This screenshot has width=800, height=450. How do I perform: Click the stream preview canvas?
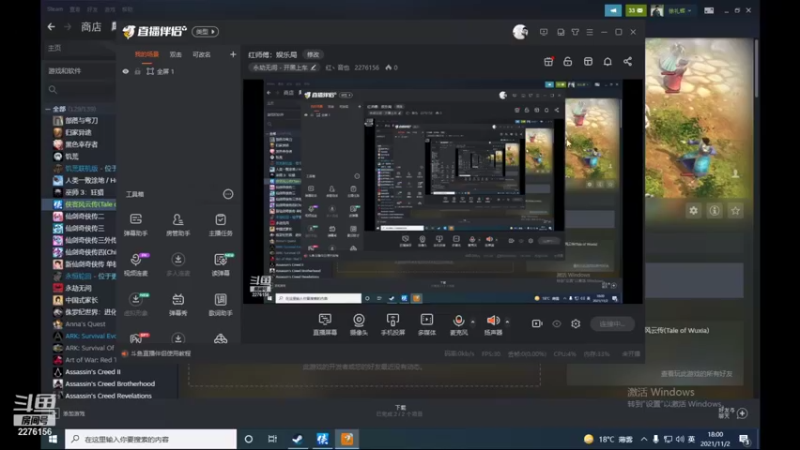pos(443,191)
